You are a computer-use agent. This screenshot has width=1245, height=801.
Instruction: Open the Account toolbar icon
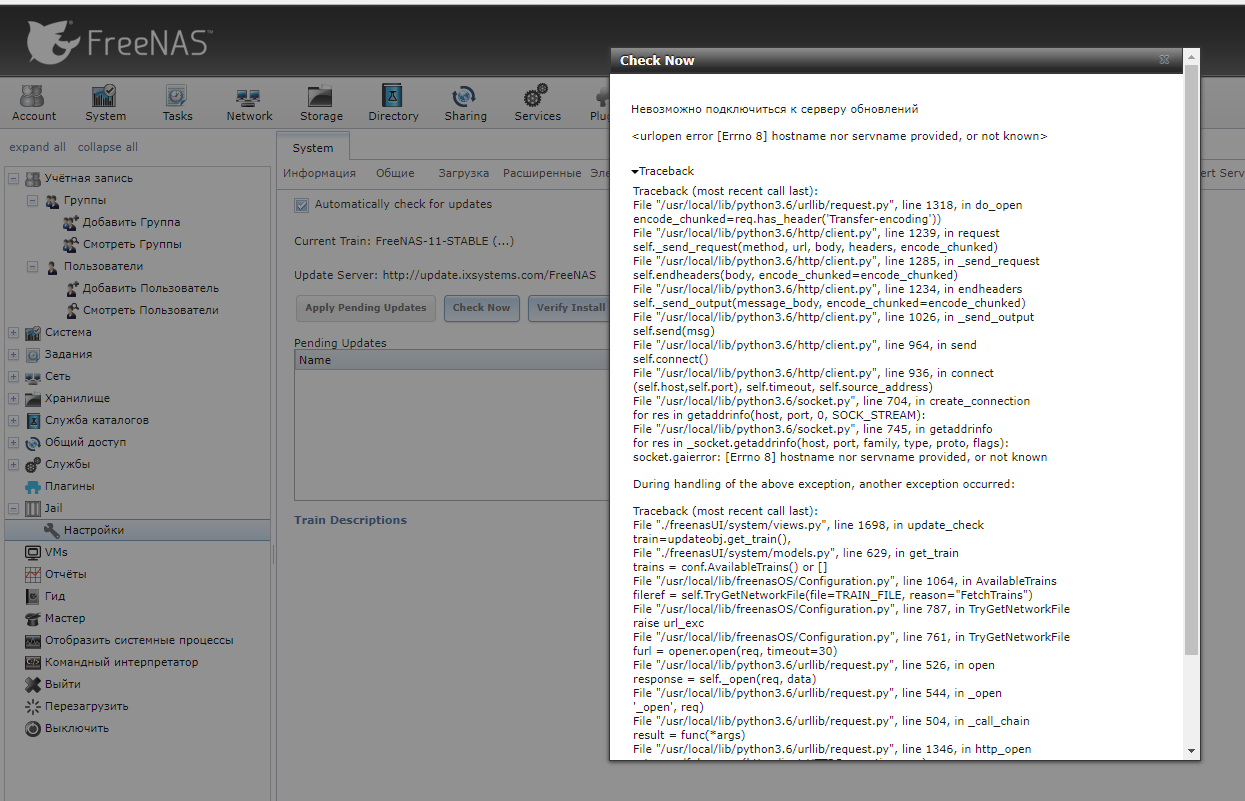pyautogui.click(x=34, y=96)
